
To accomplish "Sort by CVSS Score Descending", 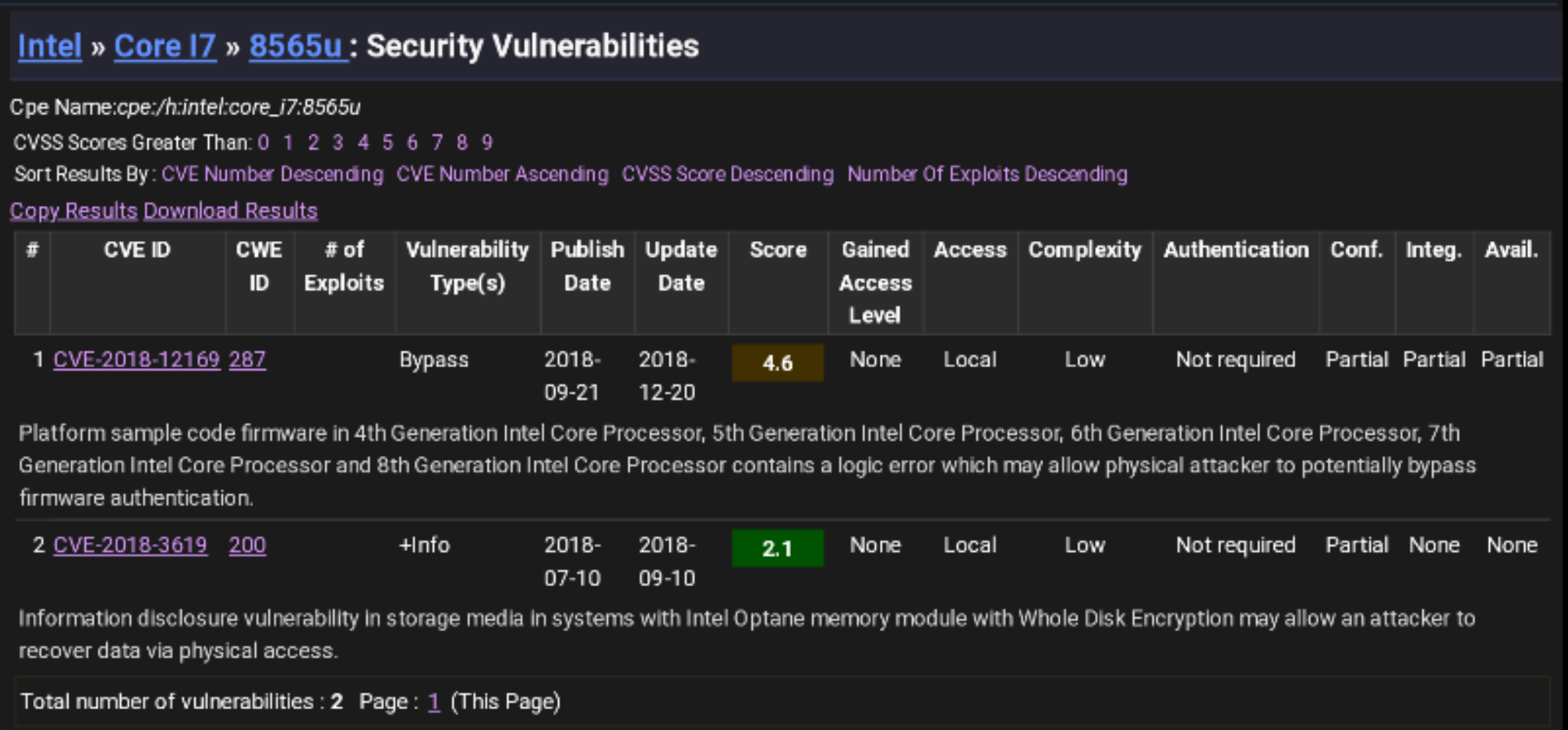I will 727,174.
